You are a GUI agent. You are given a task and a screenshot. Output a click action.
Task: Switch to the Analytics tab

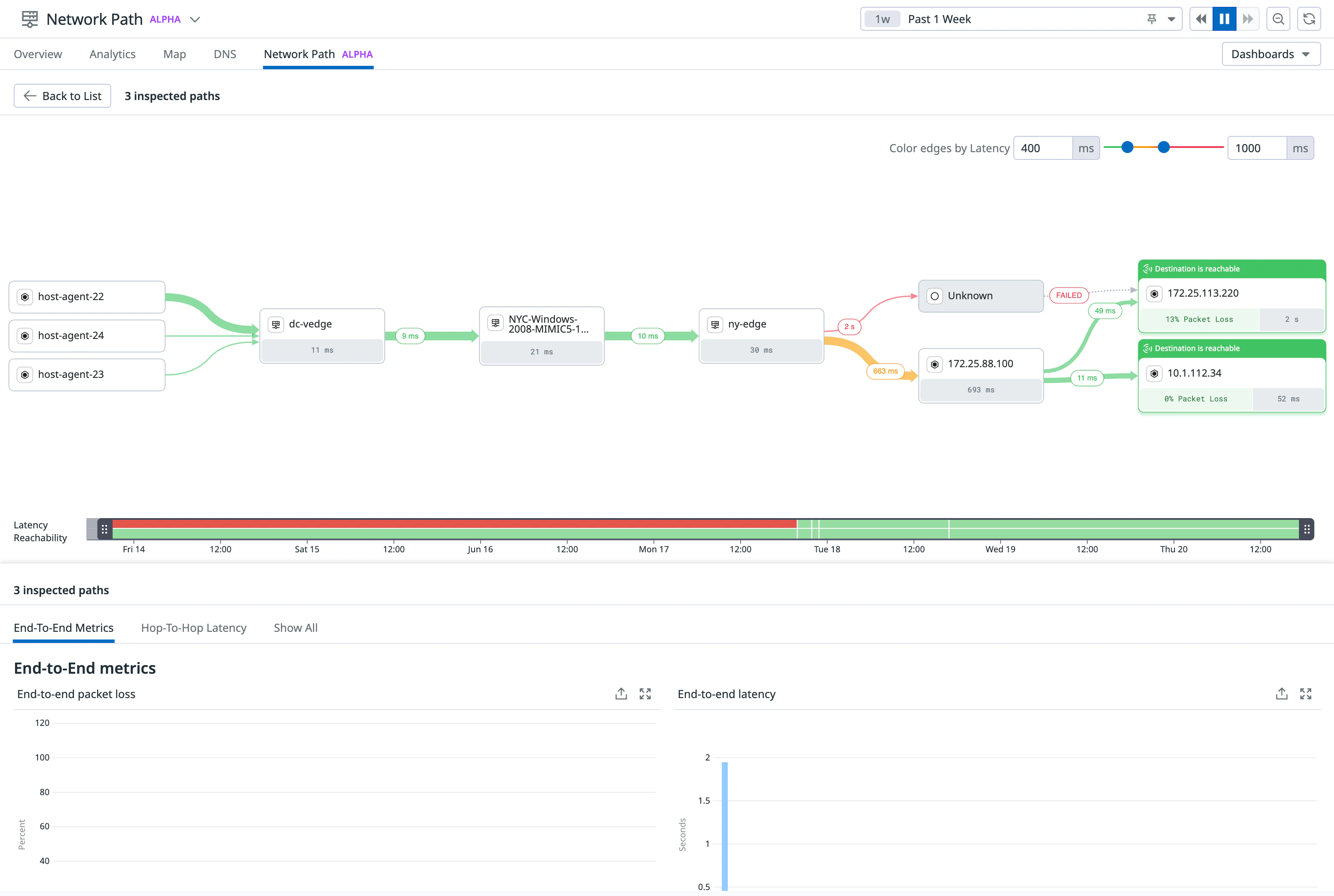[112, 54]
